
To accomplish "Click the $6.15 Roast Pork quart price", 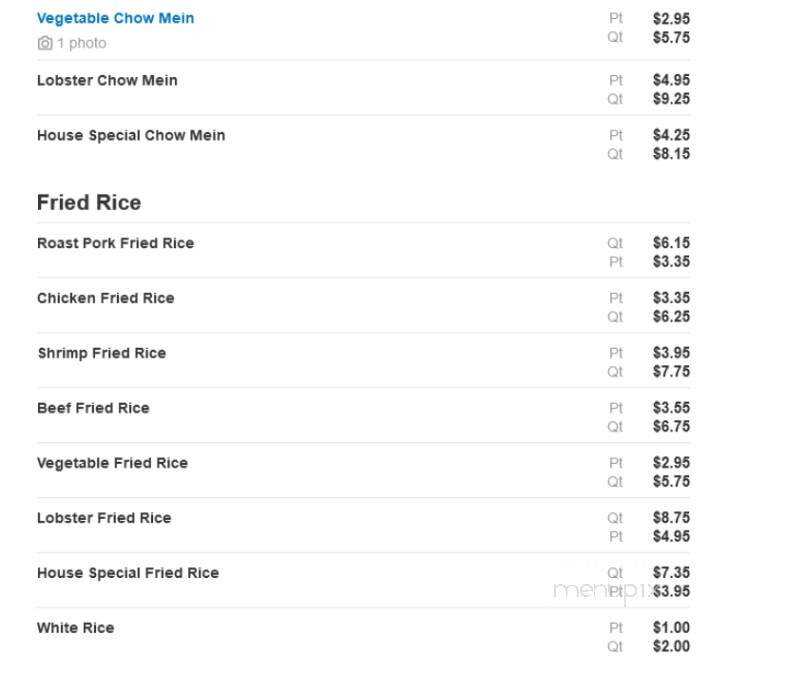I will [x=671, y=243].
